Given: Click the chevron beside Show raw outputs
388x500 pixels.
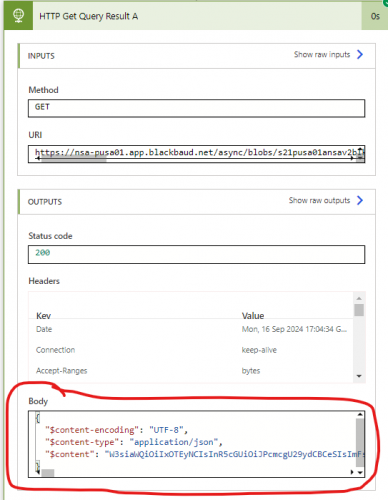Looking at the screenshot, I should tap(360, 200).
